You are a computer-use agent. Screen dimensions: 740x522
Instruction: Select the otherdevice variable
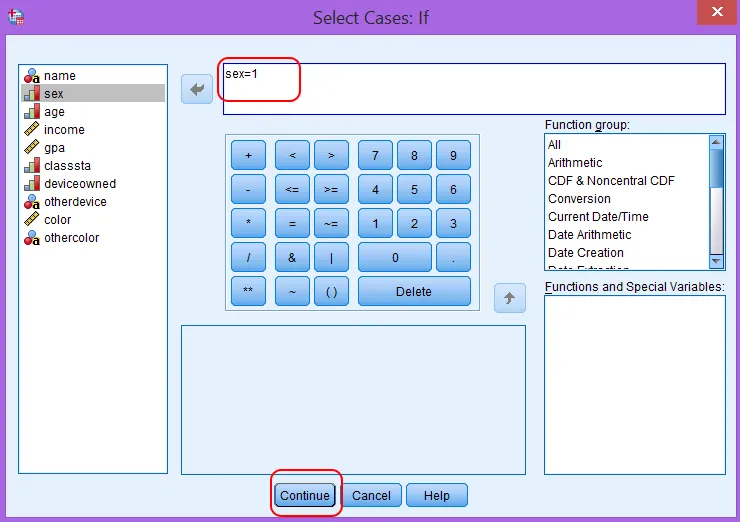(93, 202)
